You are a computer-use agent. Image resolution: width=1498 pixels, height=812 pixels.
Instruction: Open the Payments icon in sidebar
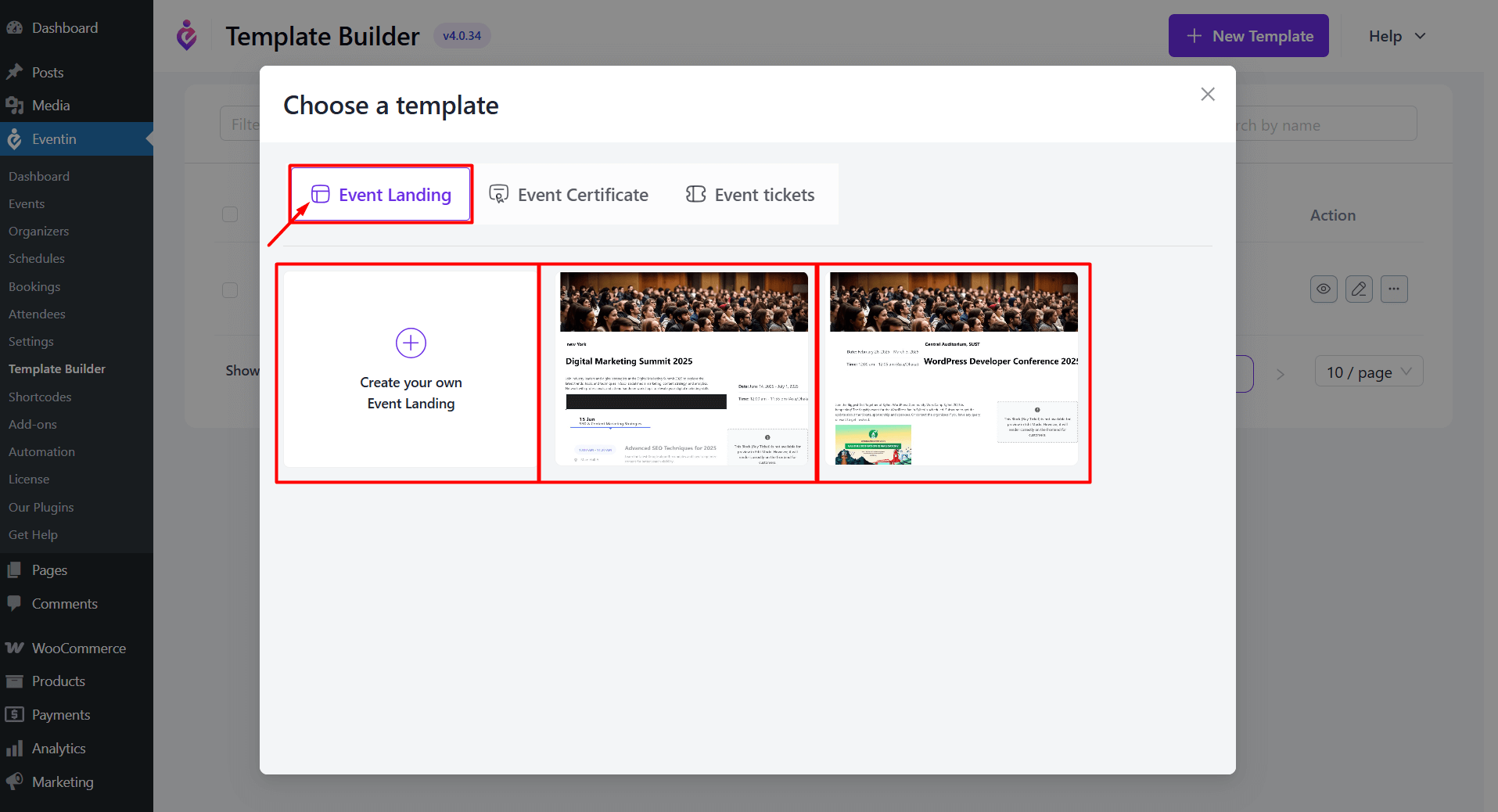pos(15,714)
